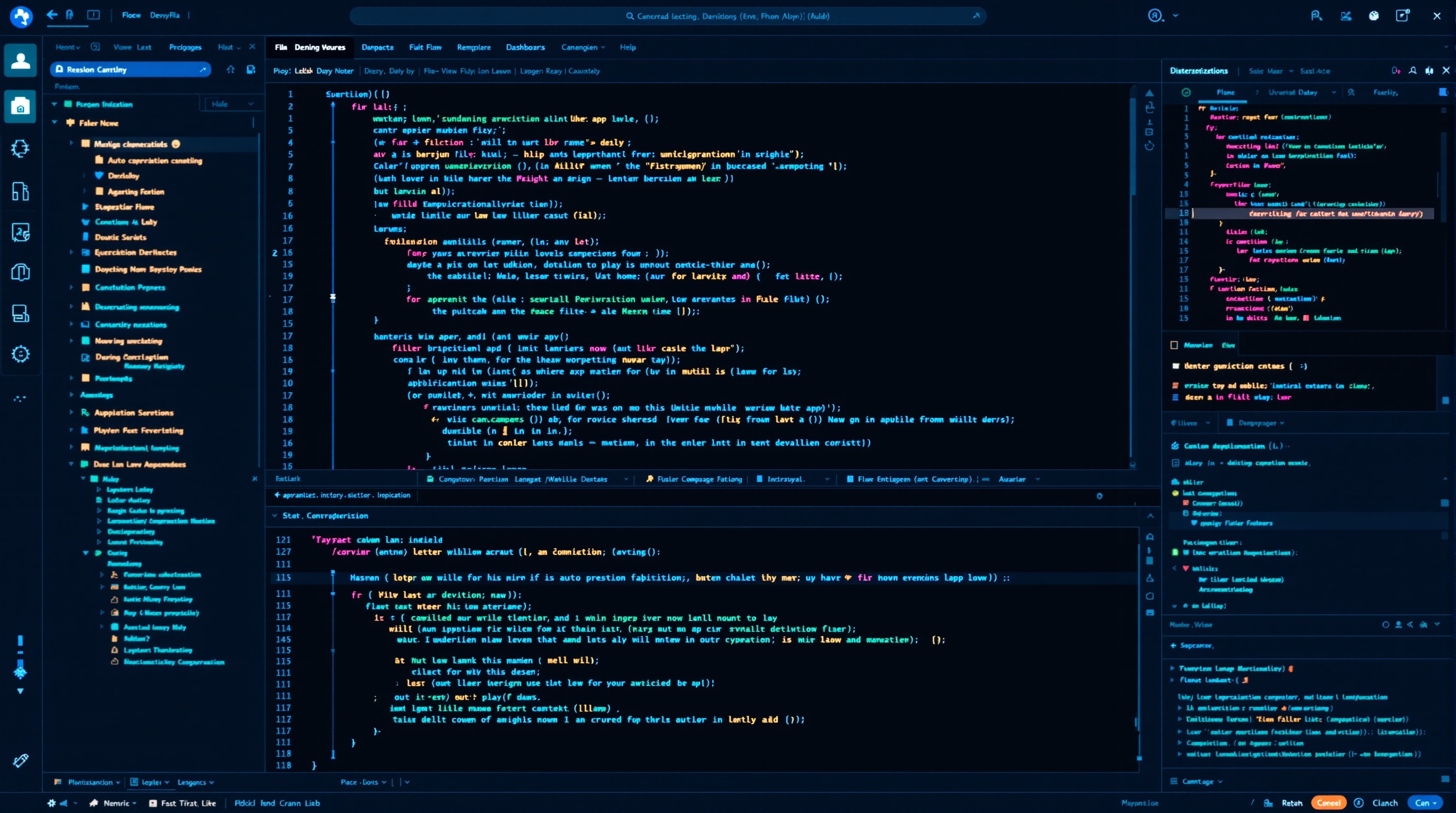
Task: Open the pop-out window icon in title bar
Action: [1403, 16]
